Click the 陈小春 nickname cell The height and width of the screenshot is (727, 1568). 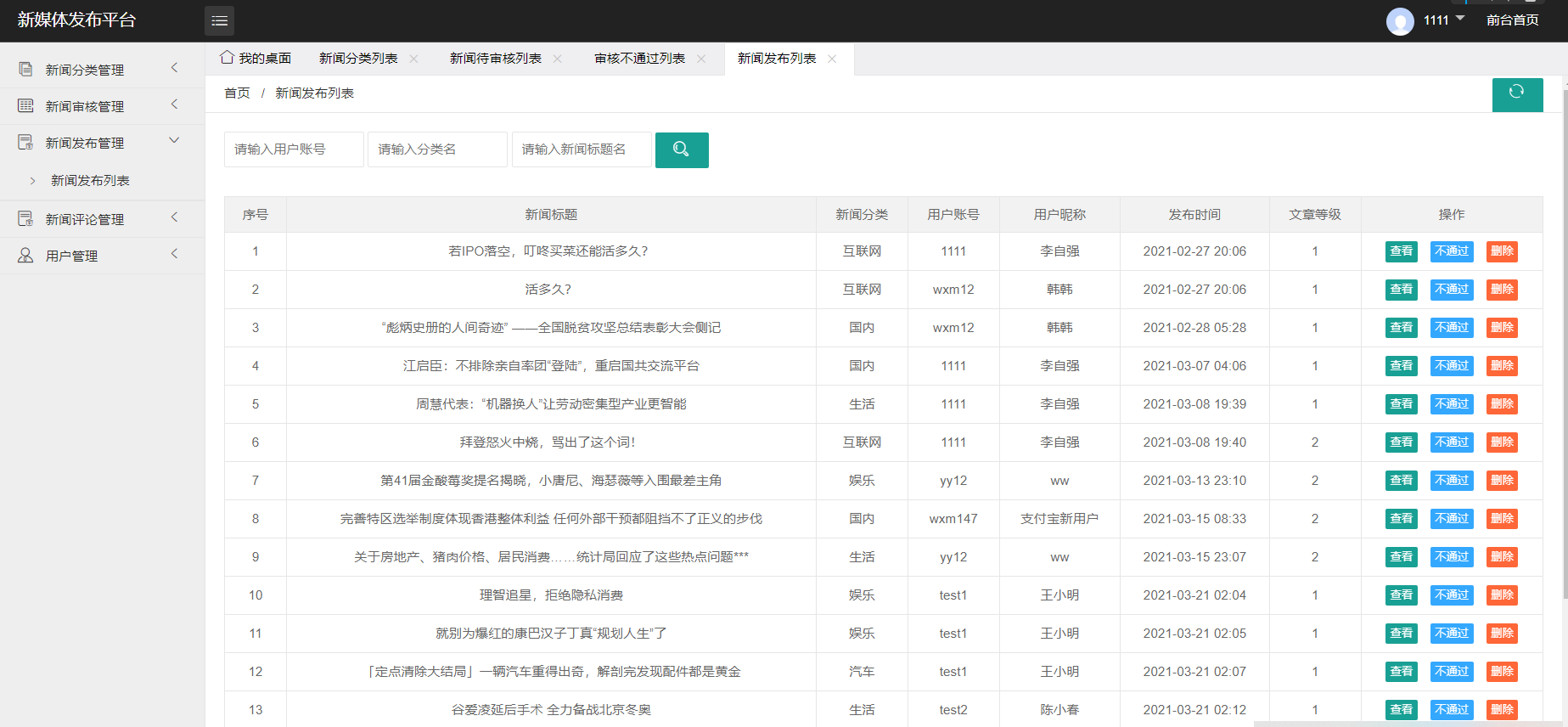pyautogui.click(x=1059, y=710)
